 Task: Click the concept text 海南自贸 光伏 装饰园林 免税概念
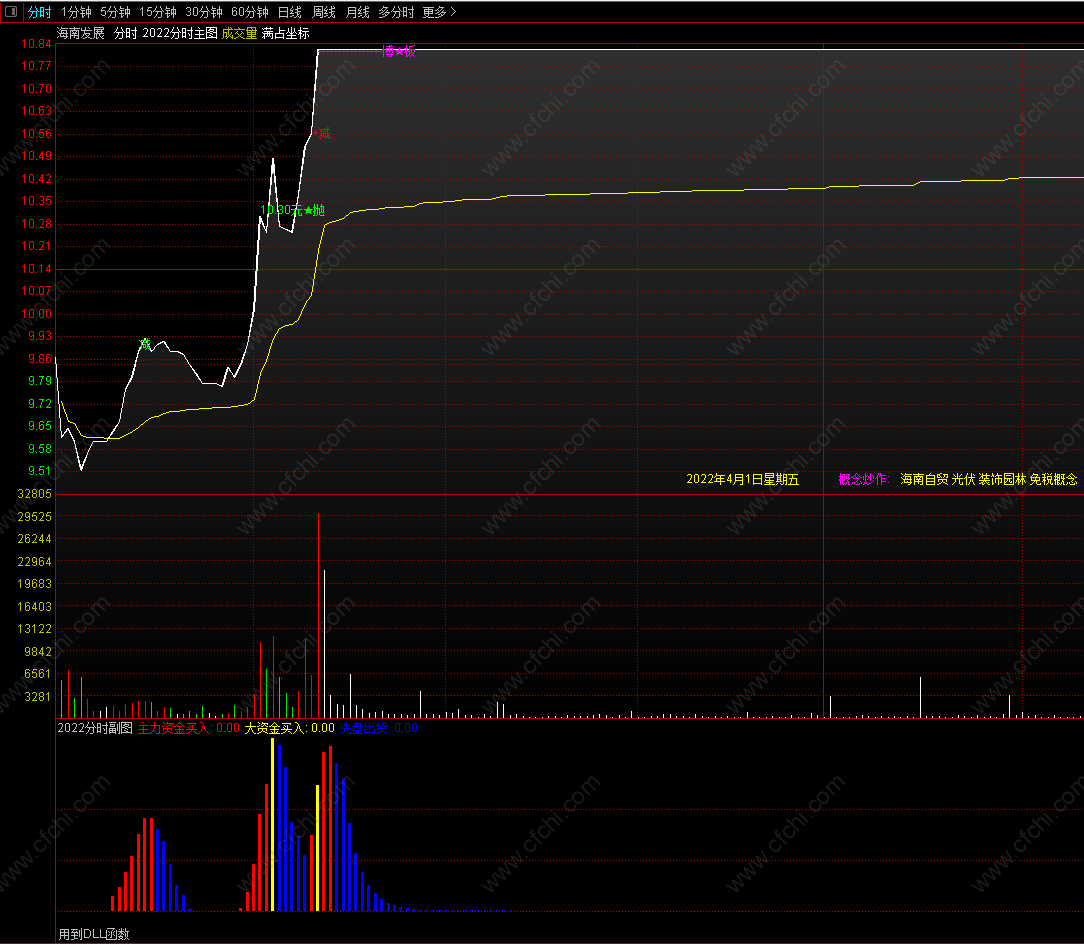tap(989, 479)
